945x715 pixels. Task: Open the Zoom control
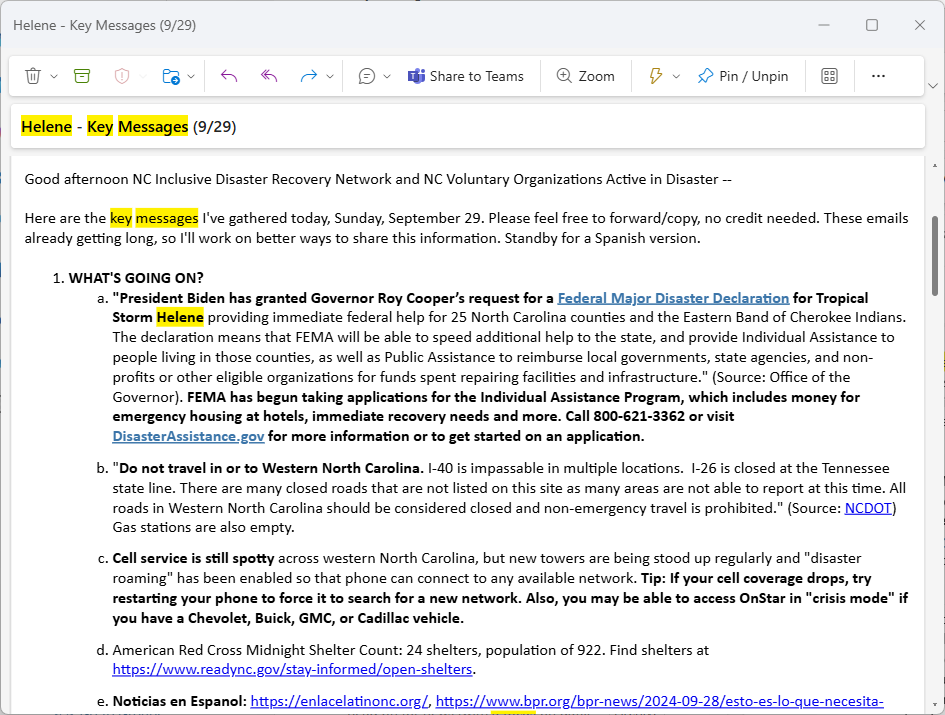click(585, 76)
